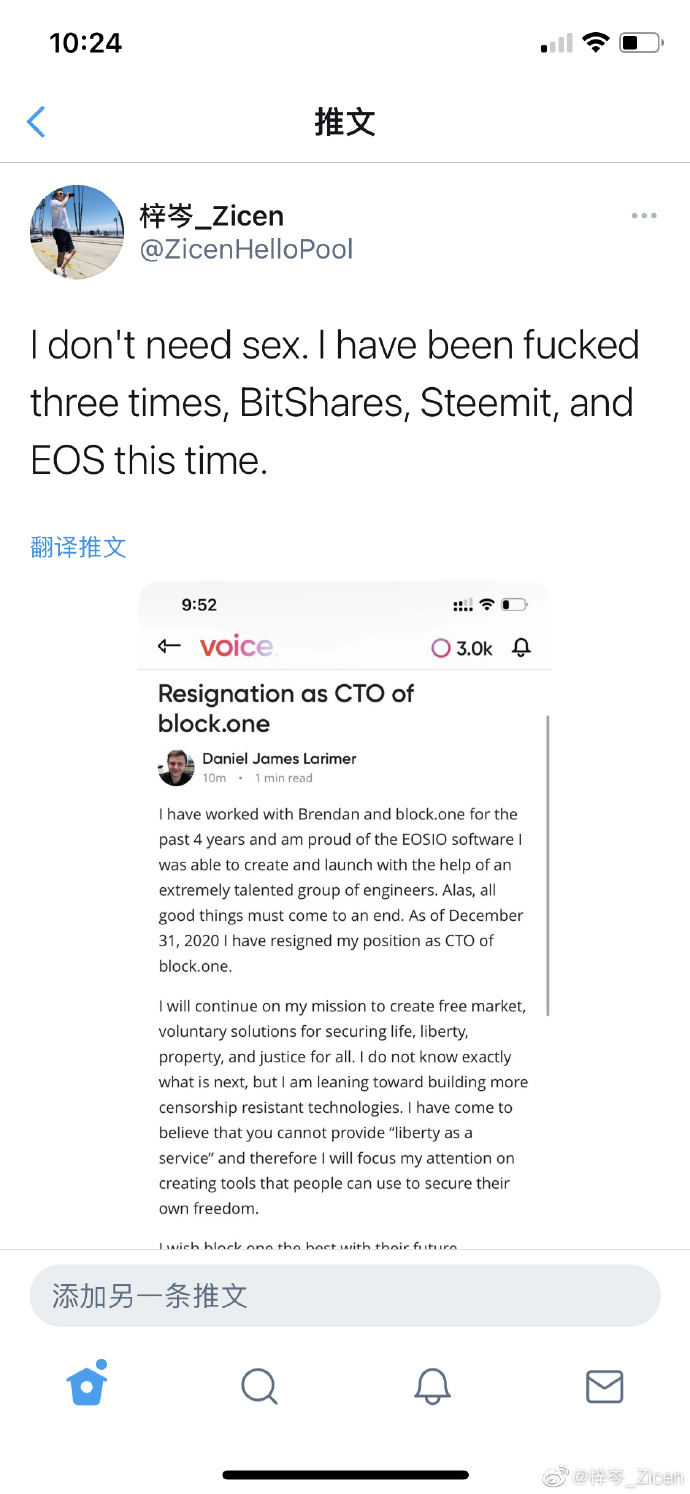Screen dimensions: 690x1494
Task: Go to the Home tab
Action: (x=87, y=1385)
